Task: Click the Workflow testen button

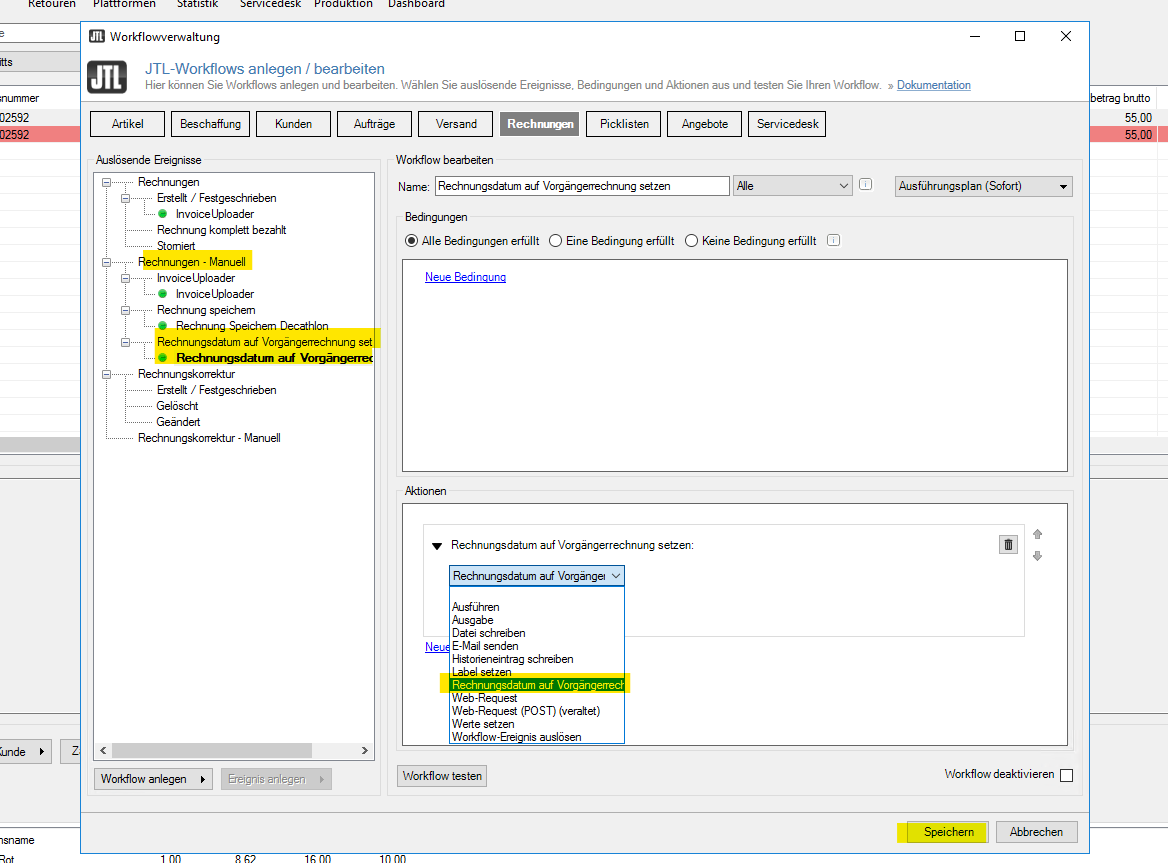Action: point(442,776)
